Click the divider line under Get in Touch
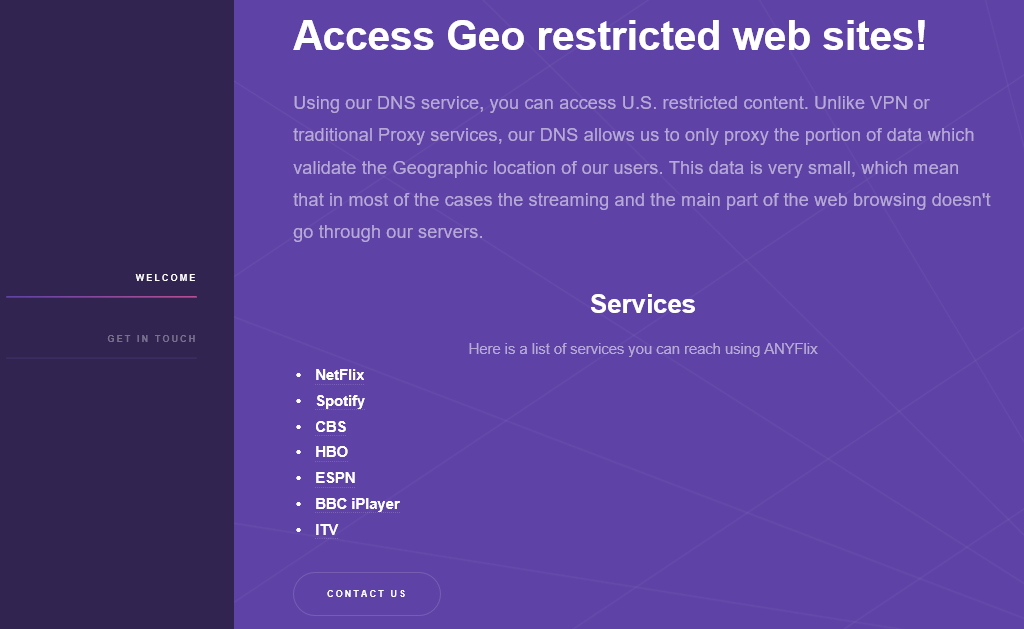Viewport: 1024px width, 629px height. 102,358
